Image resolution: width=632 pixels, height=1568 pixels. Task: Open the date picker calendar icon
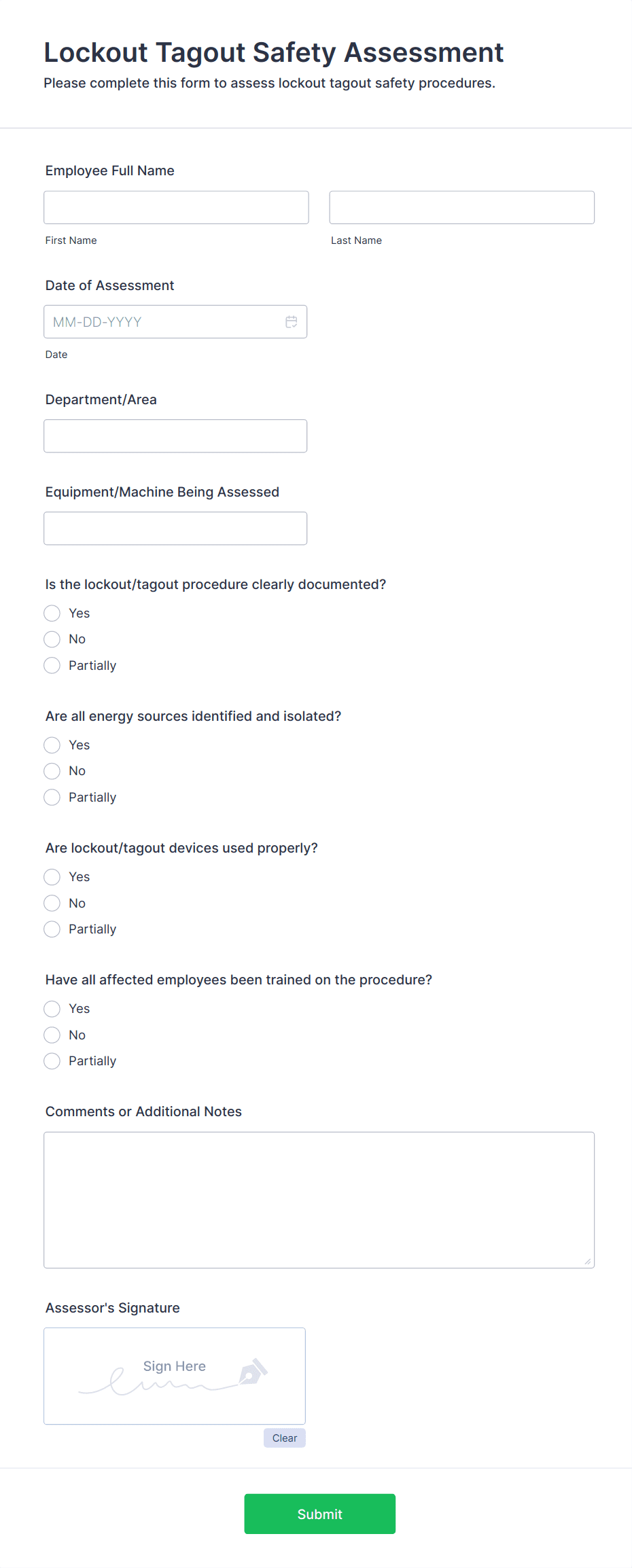pos(292,321)
